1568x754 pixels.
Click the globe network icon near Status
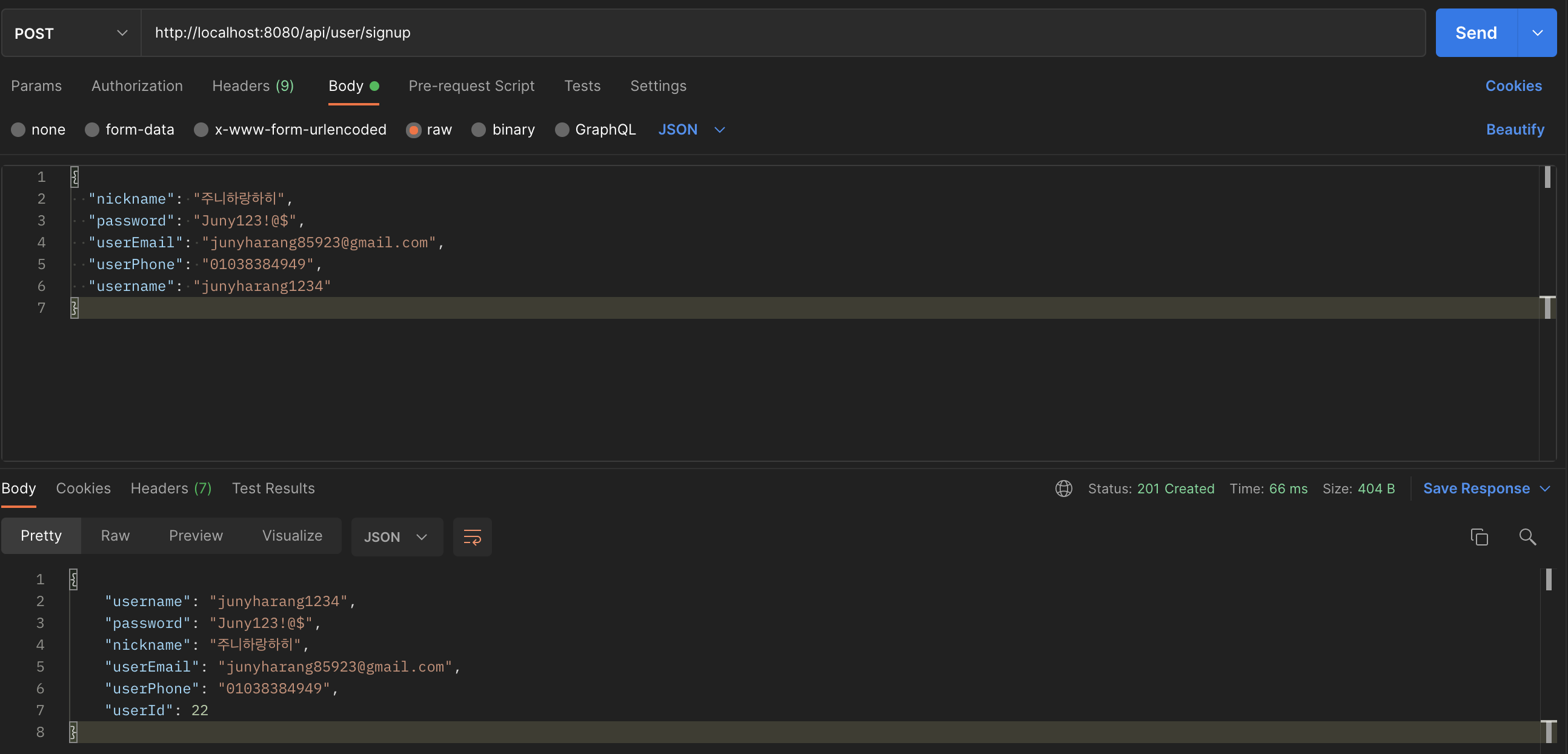1063,489
